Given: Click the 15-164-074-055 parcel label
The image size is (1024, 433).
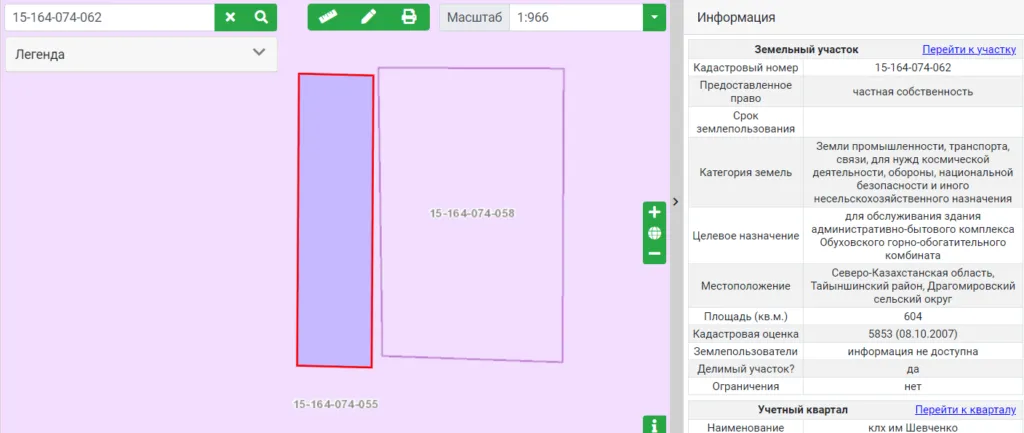Looking at the screenshot, I should [x=335, y=404].
